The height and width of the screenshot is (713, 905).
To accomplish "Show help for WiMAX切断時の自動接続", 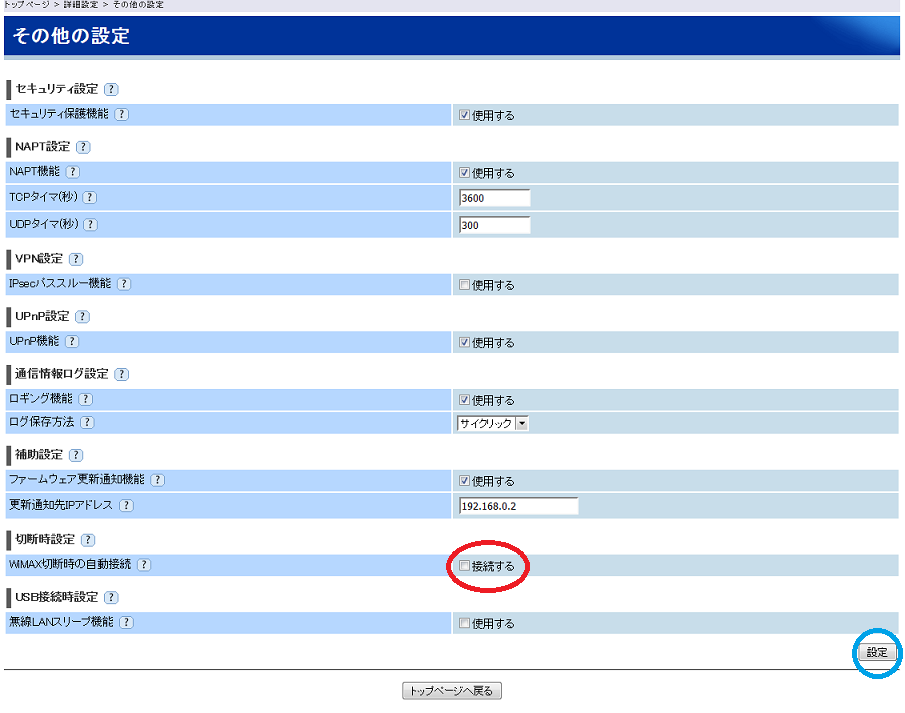I will point(144,565).
